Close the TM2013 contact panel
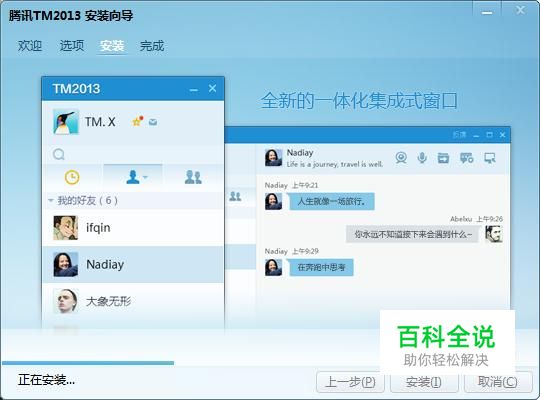 (212, 89)
